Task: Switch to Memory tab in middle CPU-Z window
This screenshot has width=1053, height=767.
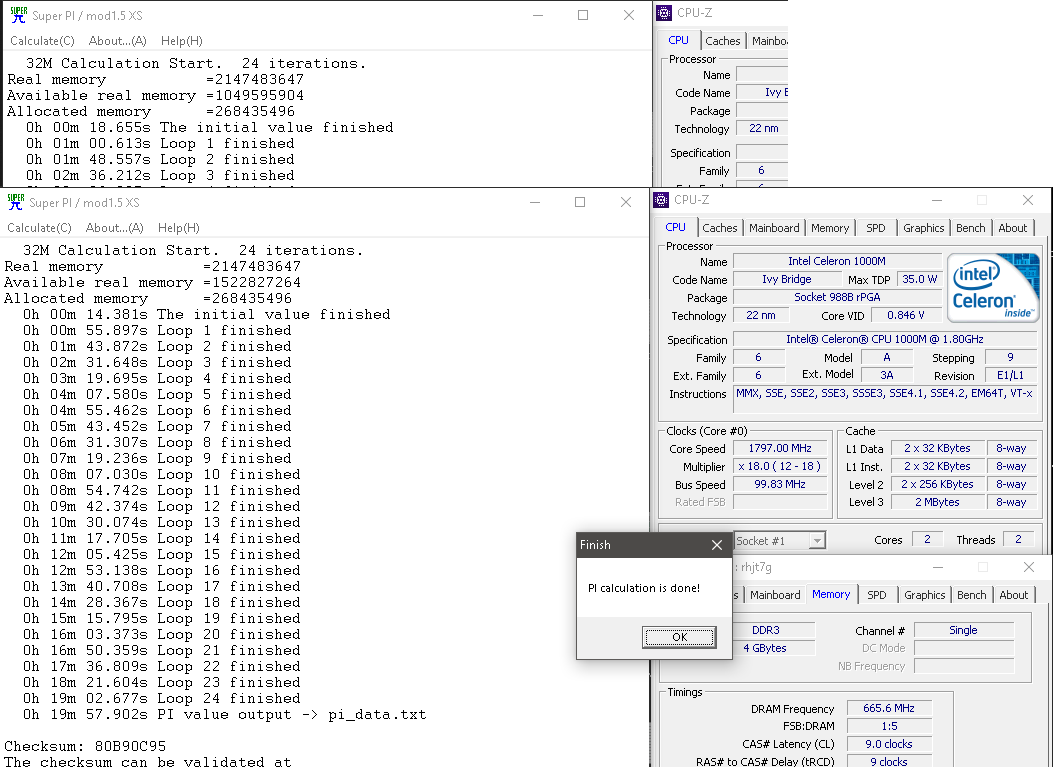Action: pyautogui.click(x=830, y=228)
